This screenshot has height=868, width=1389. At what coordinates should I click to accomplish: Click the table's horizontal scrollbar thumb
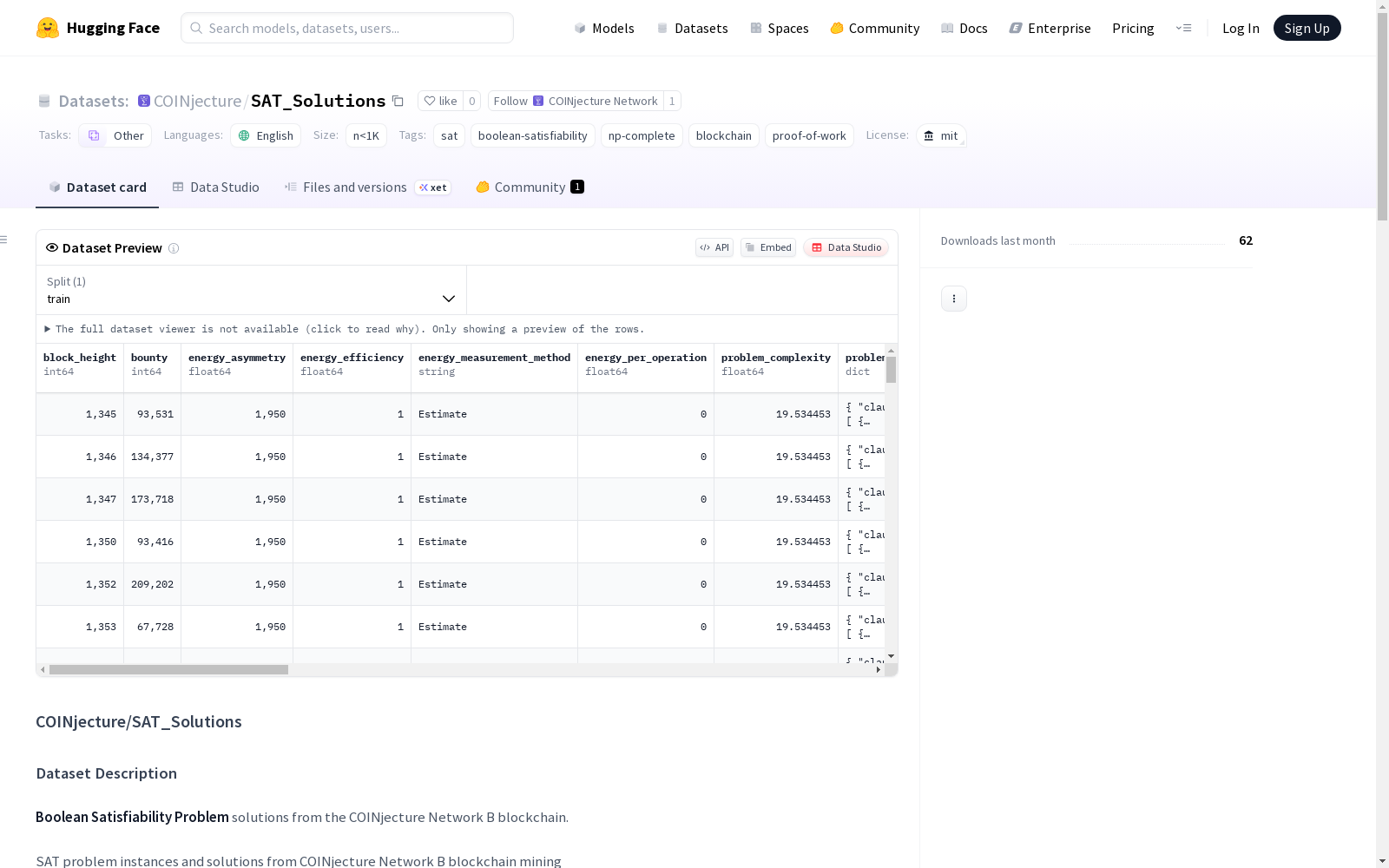pos(168,670)
